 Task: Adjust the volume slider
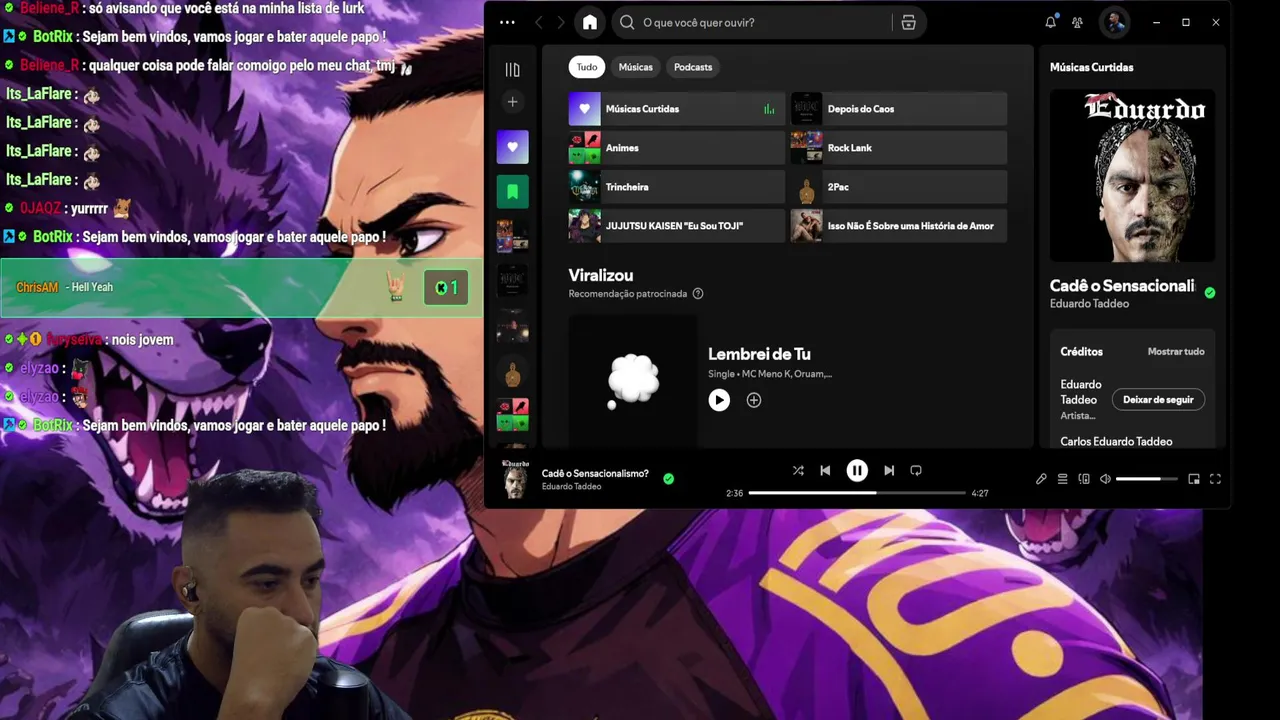tap(1147, 479)
